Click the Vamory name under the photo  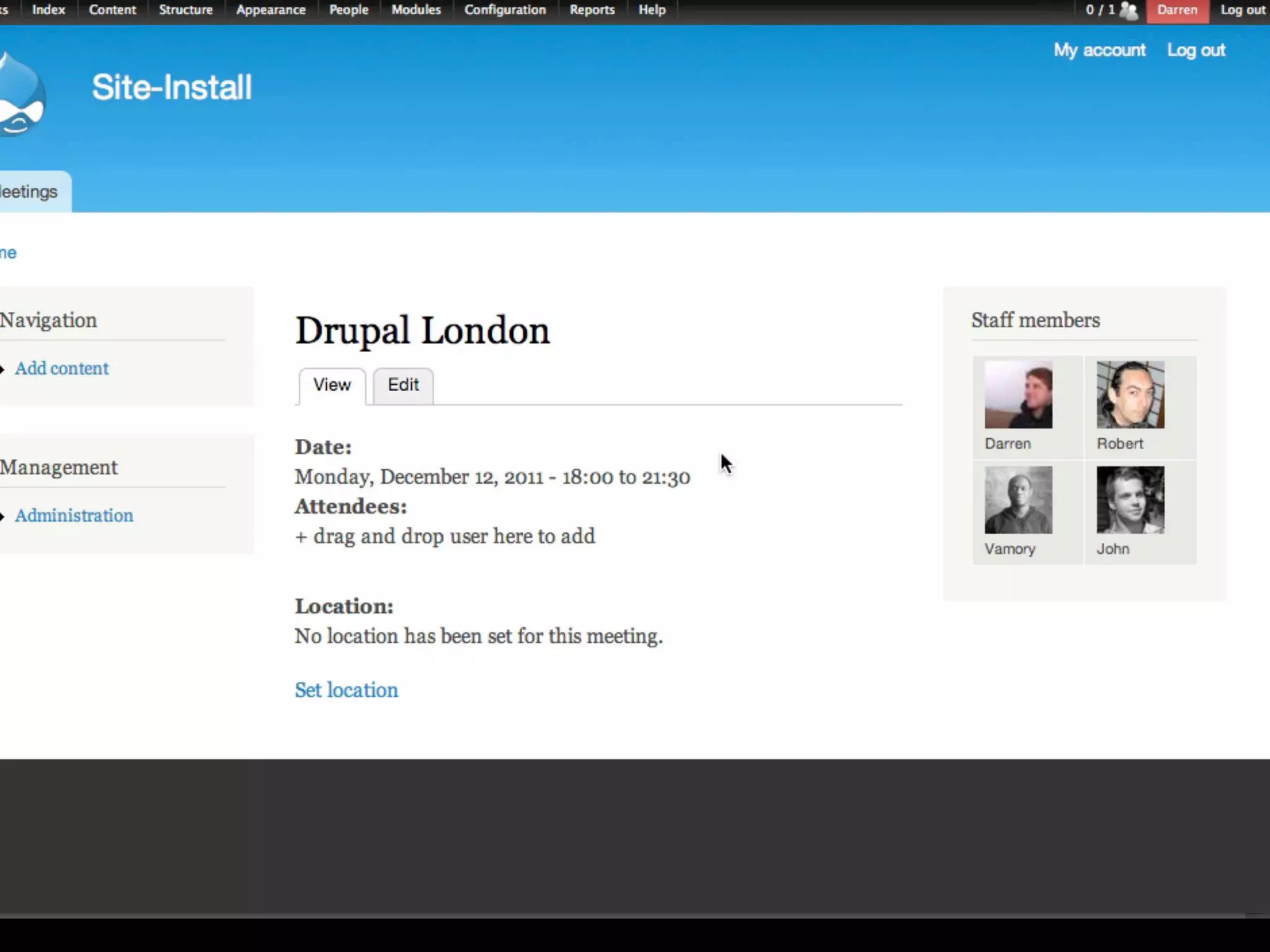1010,549
